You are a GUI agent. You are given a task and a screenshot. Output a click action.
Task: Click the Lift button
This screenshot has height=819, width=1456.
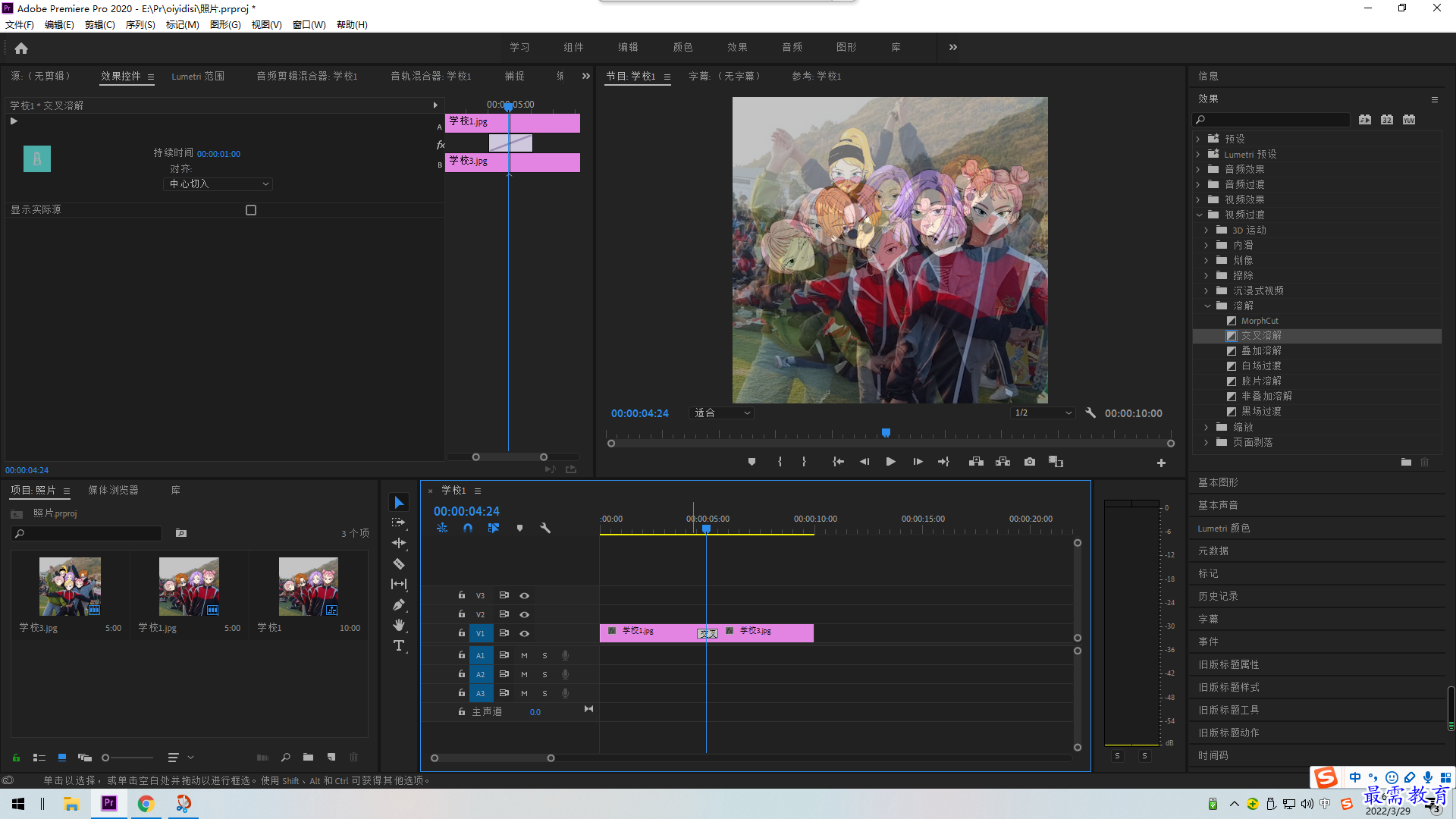tap(977, 462)
